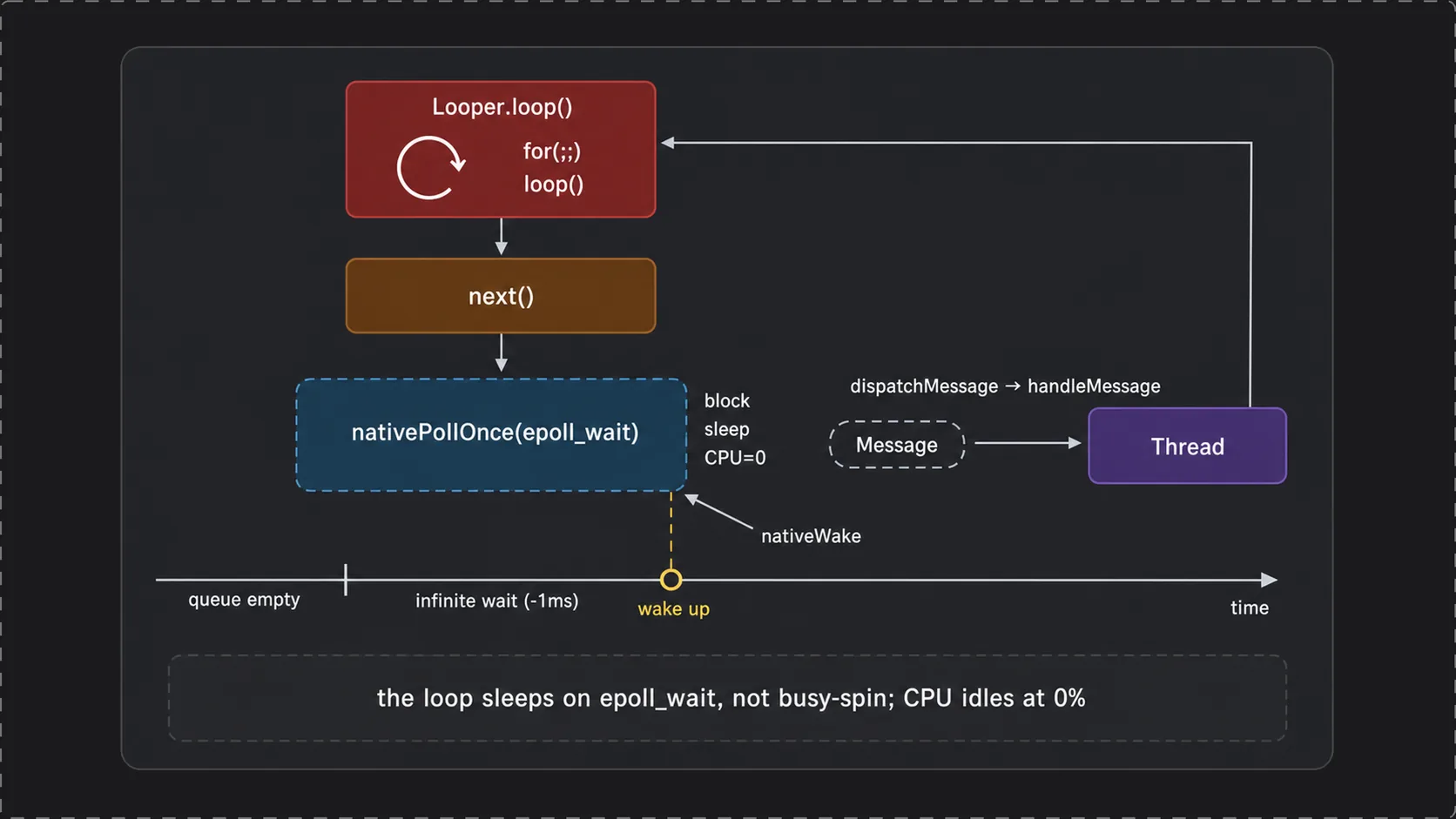The image size is (1456, 819).
Task: Click the dashed Message pill
Action: coord(897,445)
